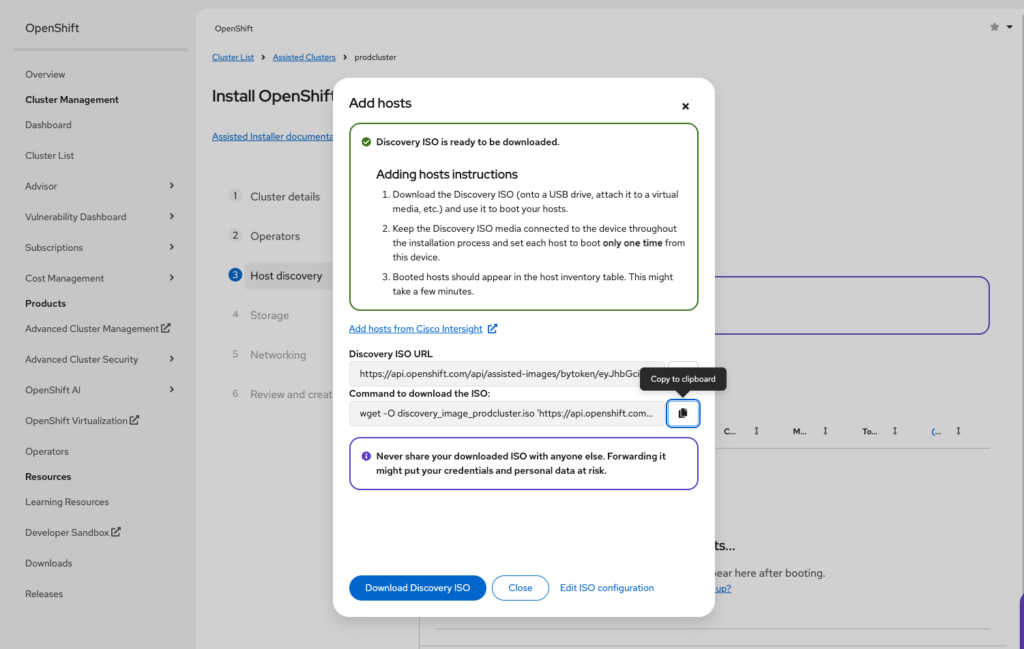Open Downloads in the sidebar
The height and width of the screenshot is (649, 1024).
[x=49, y=564]
